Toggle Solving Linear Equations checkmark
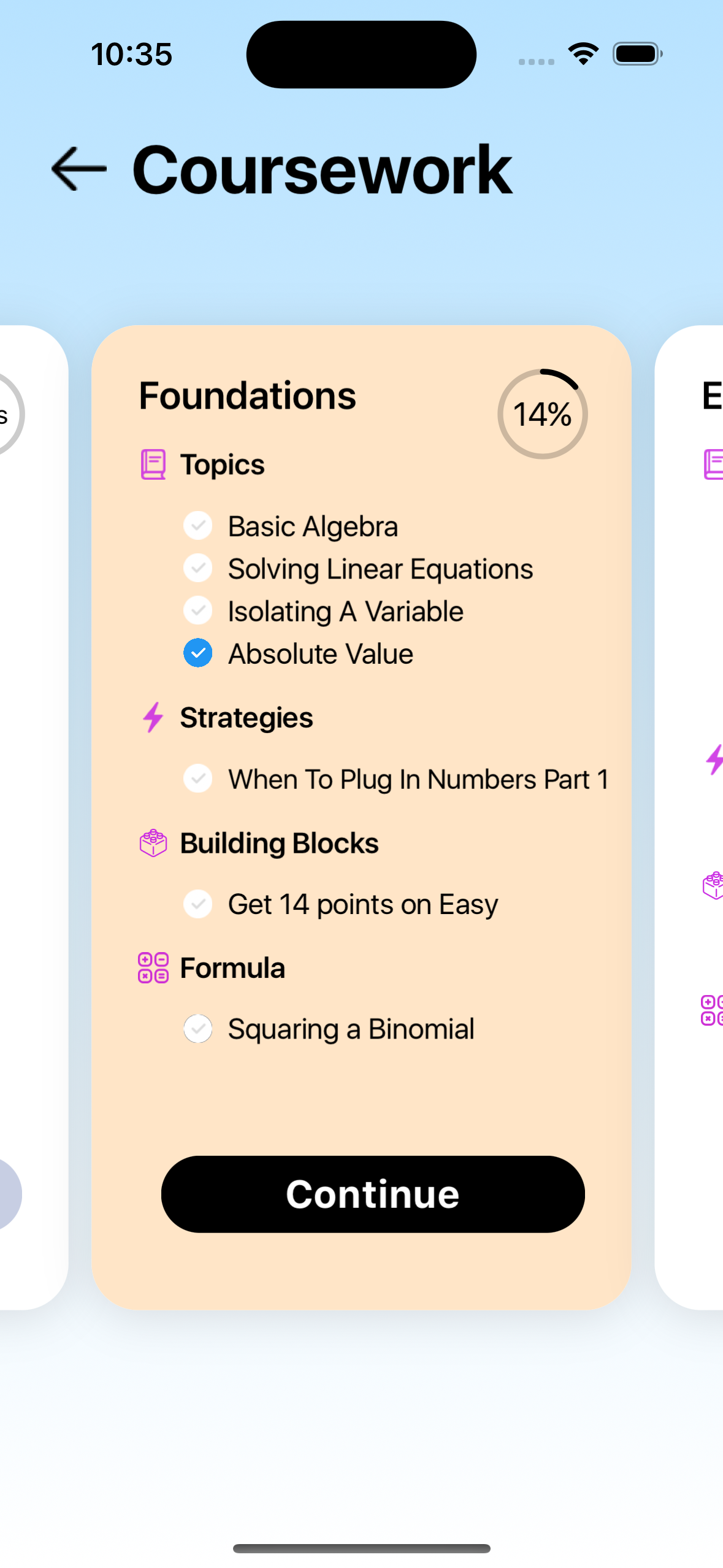Viewport: 723px width, 1568px height. [198, 568]
